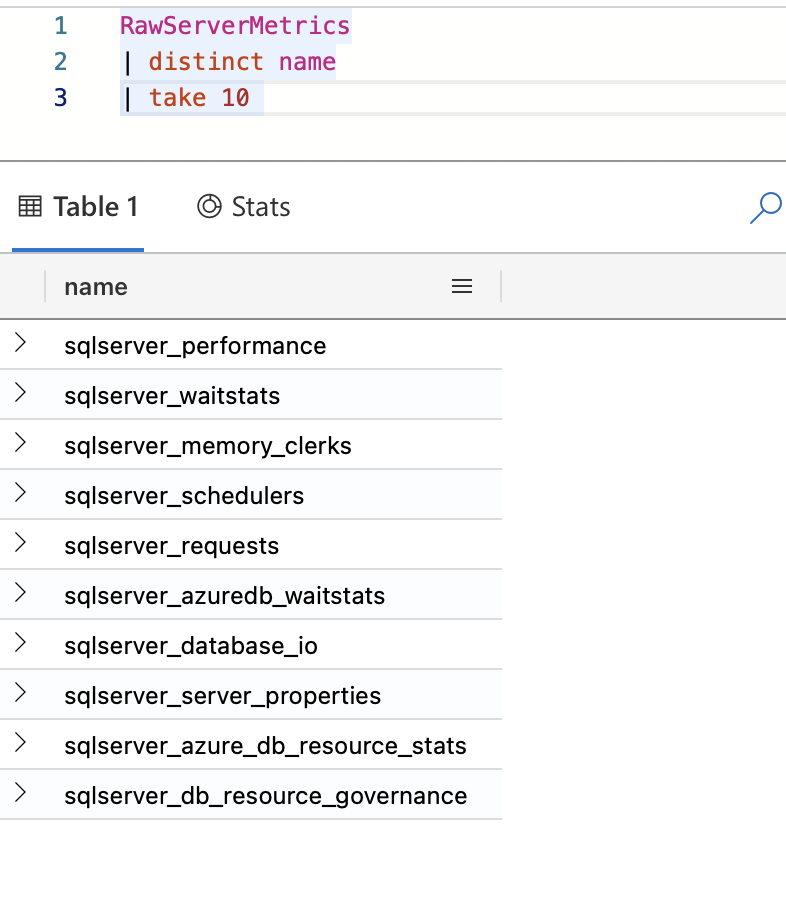Open the name column menu icon

pos(462,286)
